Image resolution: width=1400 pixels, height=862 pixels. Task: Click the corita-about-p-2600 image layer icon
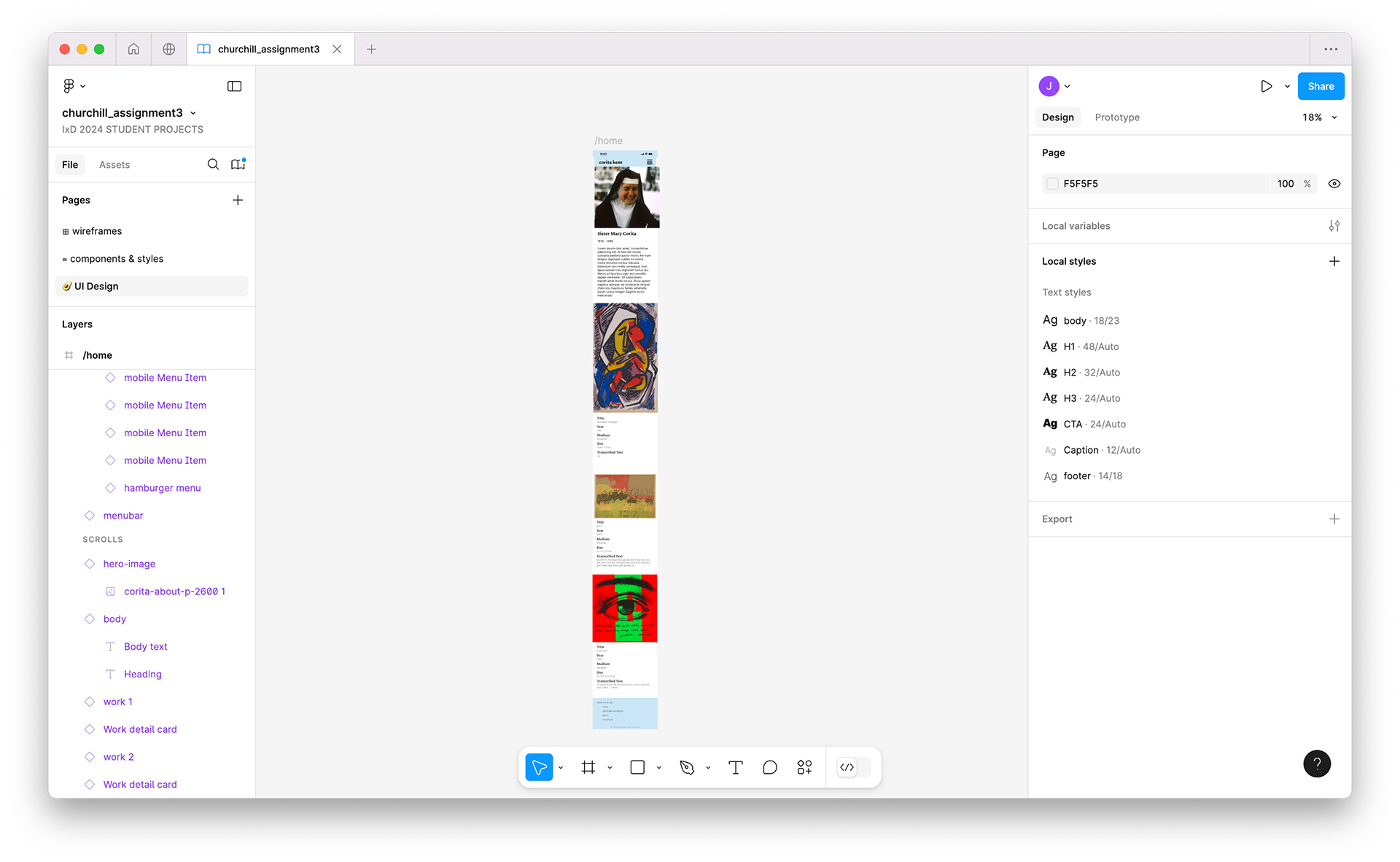(110, 591)
